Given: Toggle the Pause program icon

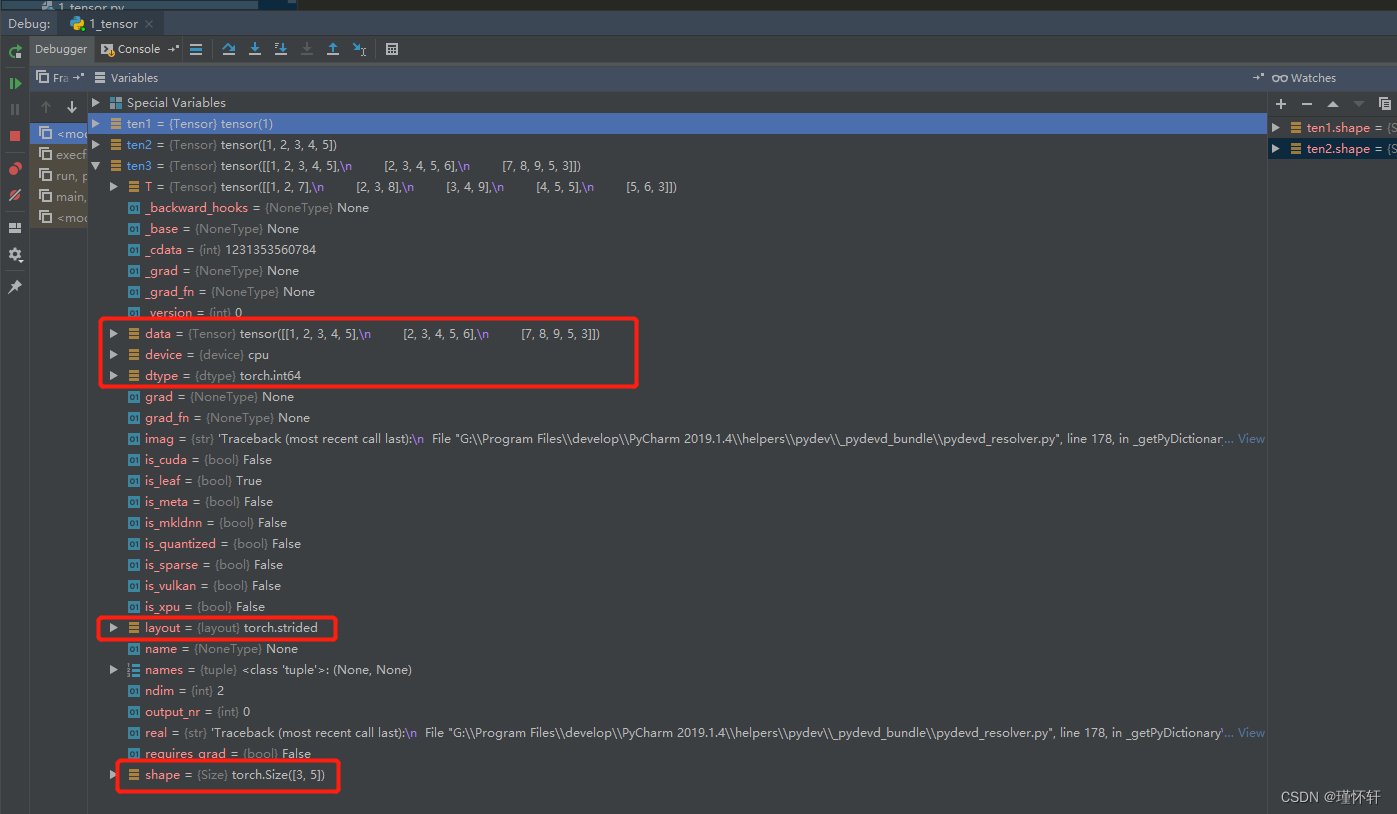Looking at the screenshot, I should pyautogui.click(x=14, y=107).
